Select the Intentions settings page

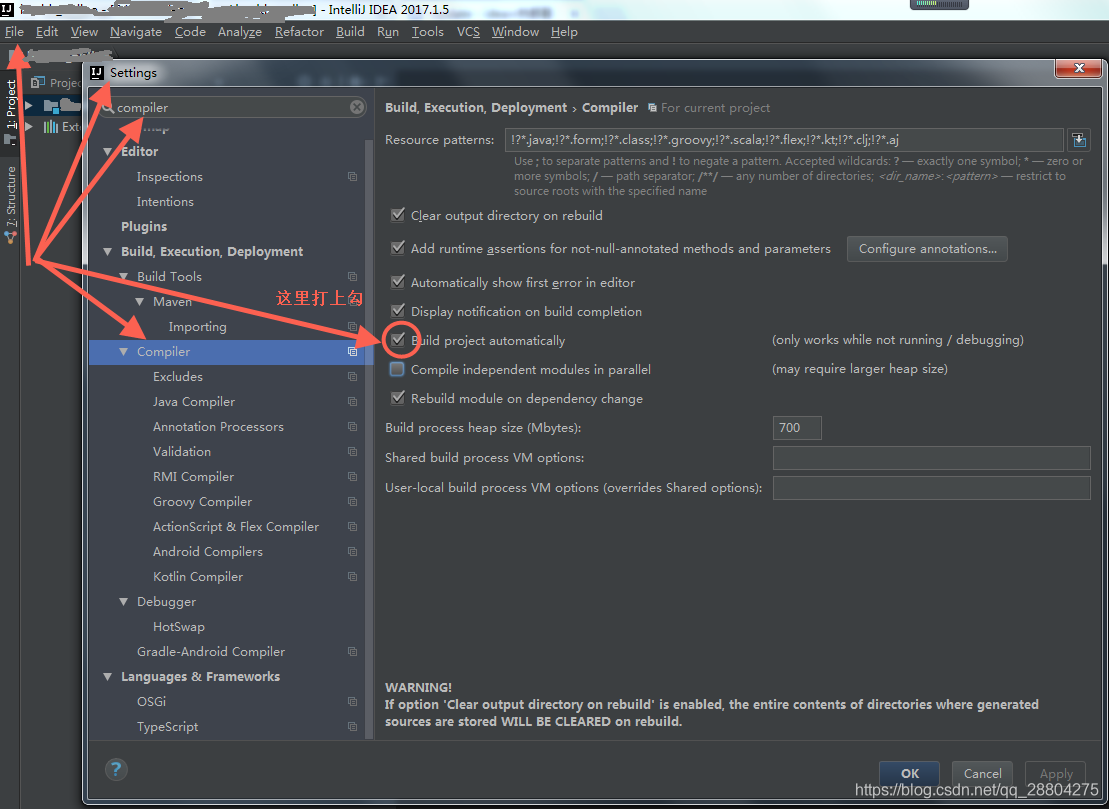(165, 202)
